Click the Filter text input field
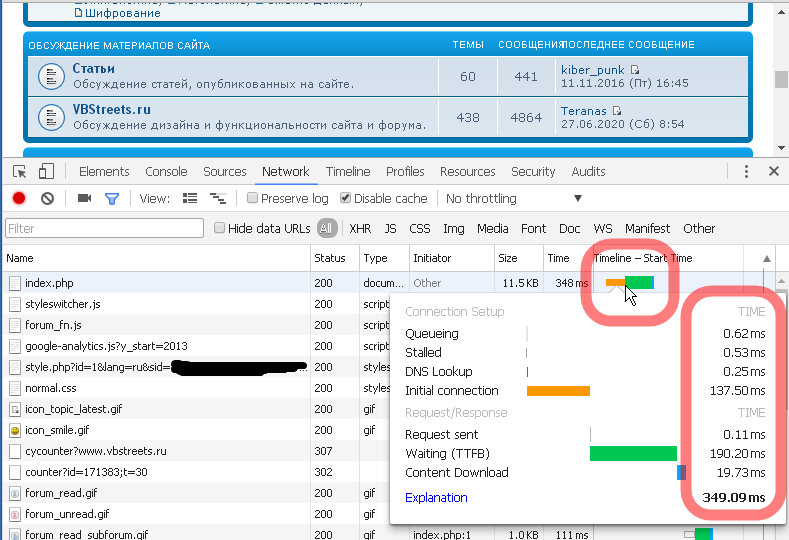The image size is (789, 540). tap(105, 229)
